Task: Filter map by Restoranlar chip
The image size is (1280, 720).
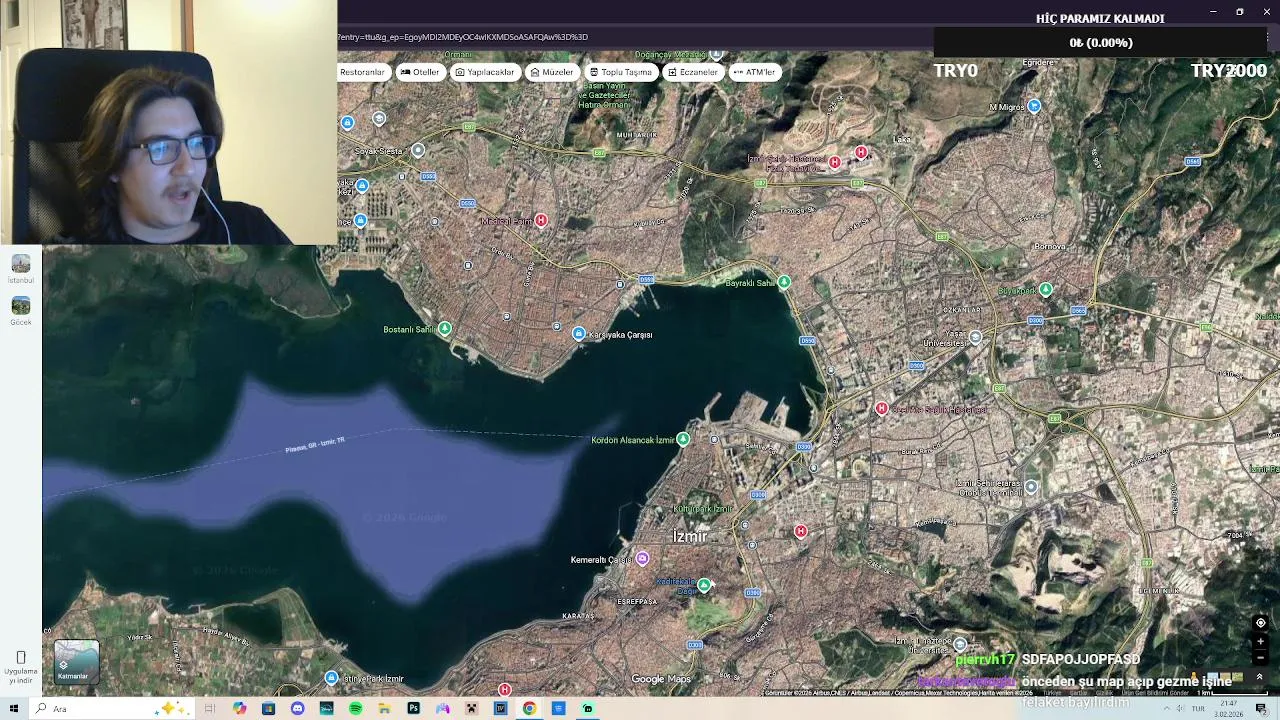Action: point(362,72)
